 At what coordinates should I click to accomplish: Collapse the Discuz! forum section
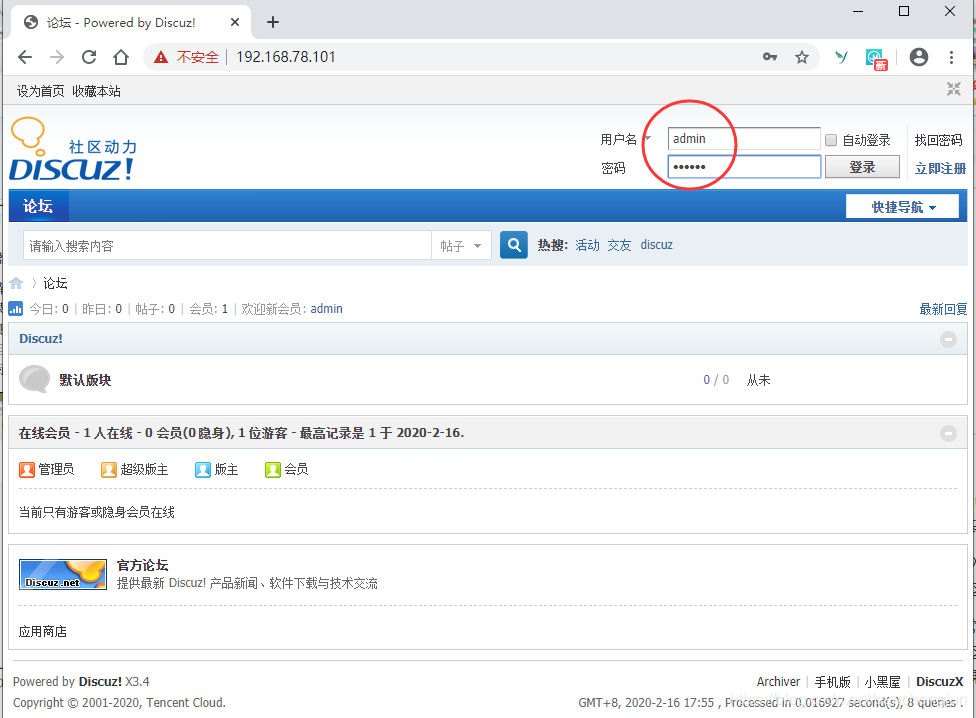(948, 338)
